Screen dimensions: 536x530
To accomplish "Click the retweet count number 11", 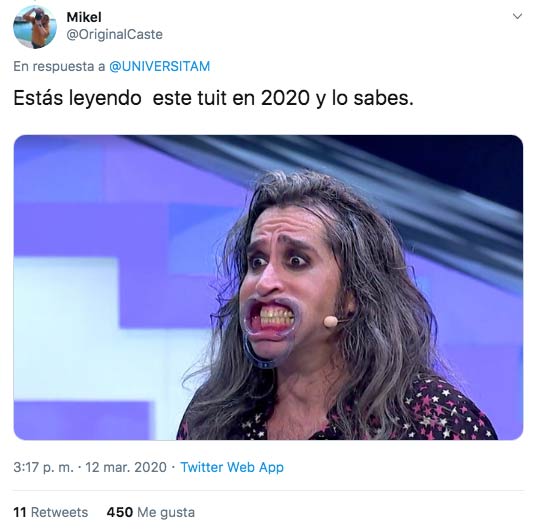I will 20,512.
